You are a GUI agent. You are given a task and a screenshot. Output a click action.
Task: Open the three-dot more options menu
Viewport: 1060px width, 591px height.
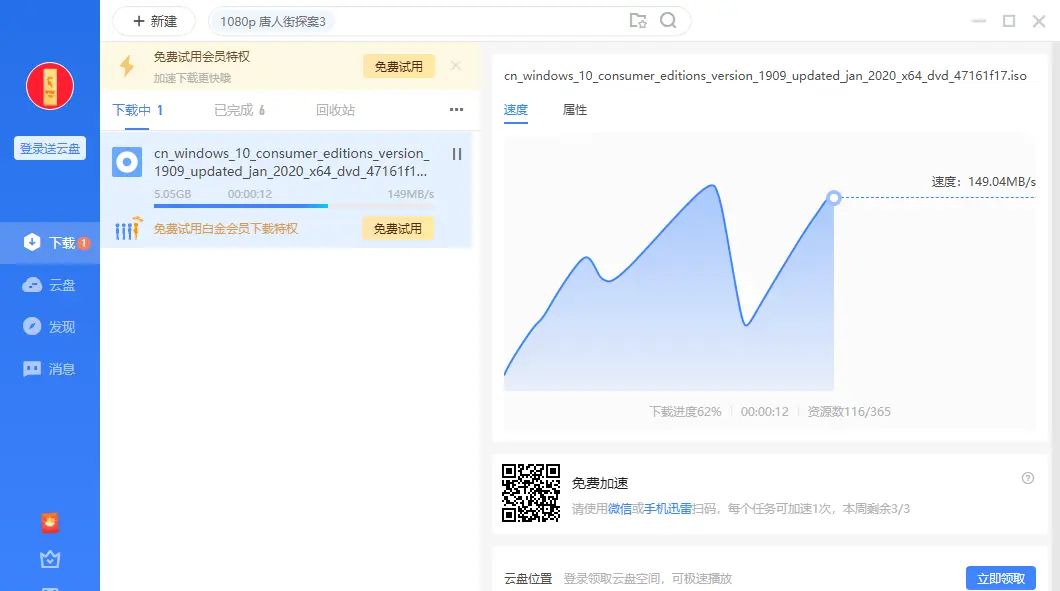(x=456, y=110)
